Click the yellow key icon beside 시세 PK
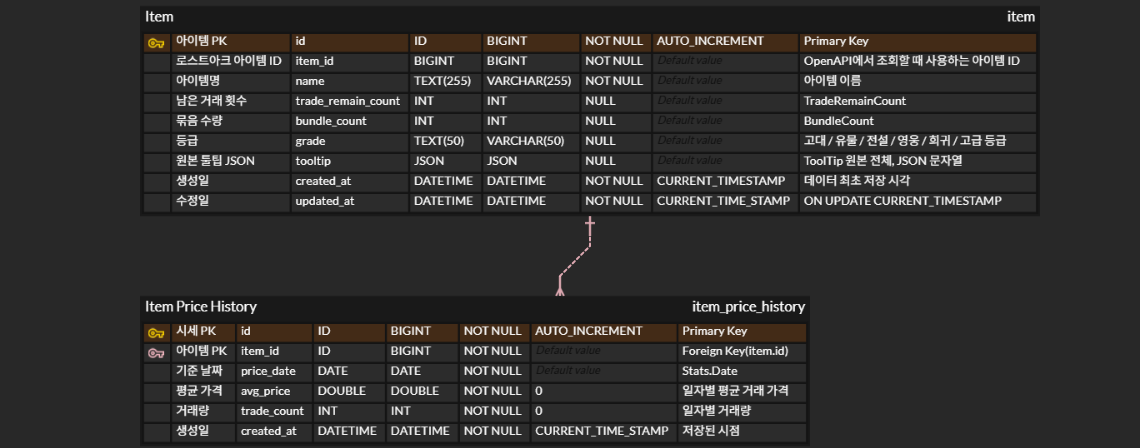Image resolution: width=1140 pixels, height=448 pixels. point(155,332)
